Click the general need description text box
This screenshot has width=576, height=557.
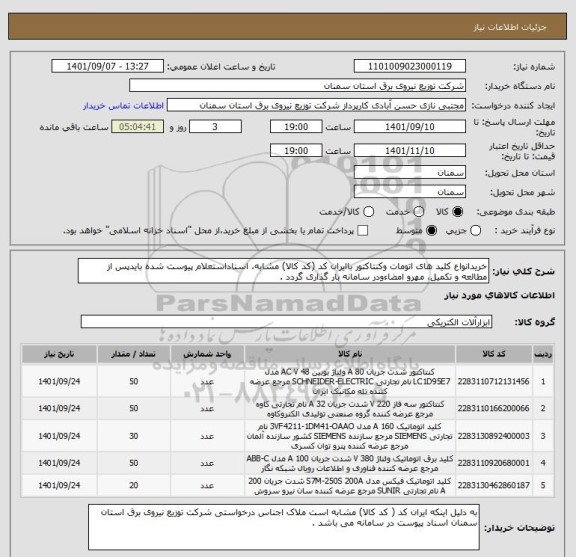pos(283,271)
